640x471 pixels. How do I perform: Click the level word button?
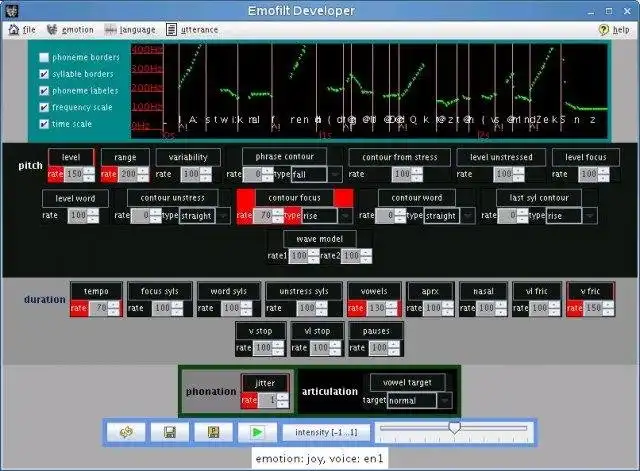click(75, 198)
